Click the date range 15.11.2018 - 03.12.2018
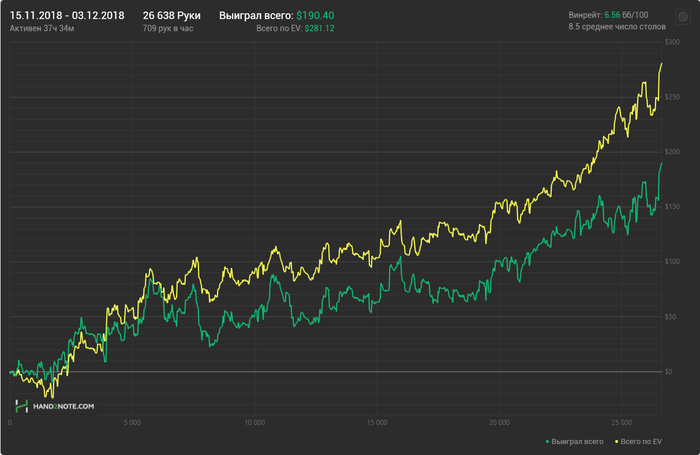 [67, 16]
